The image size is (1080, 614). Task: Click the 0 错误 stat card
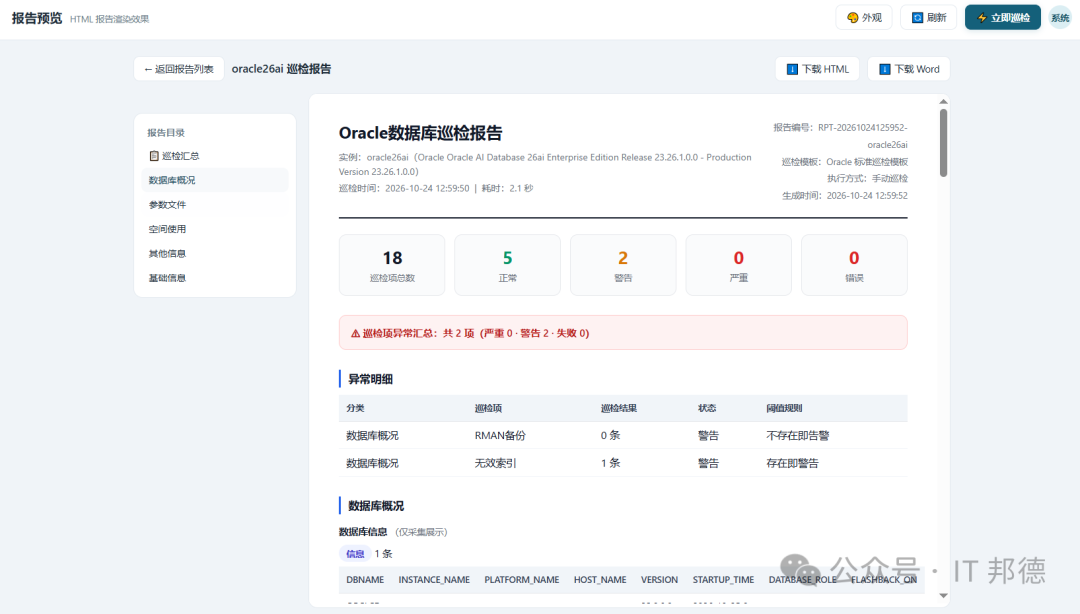tap(854, 265)
